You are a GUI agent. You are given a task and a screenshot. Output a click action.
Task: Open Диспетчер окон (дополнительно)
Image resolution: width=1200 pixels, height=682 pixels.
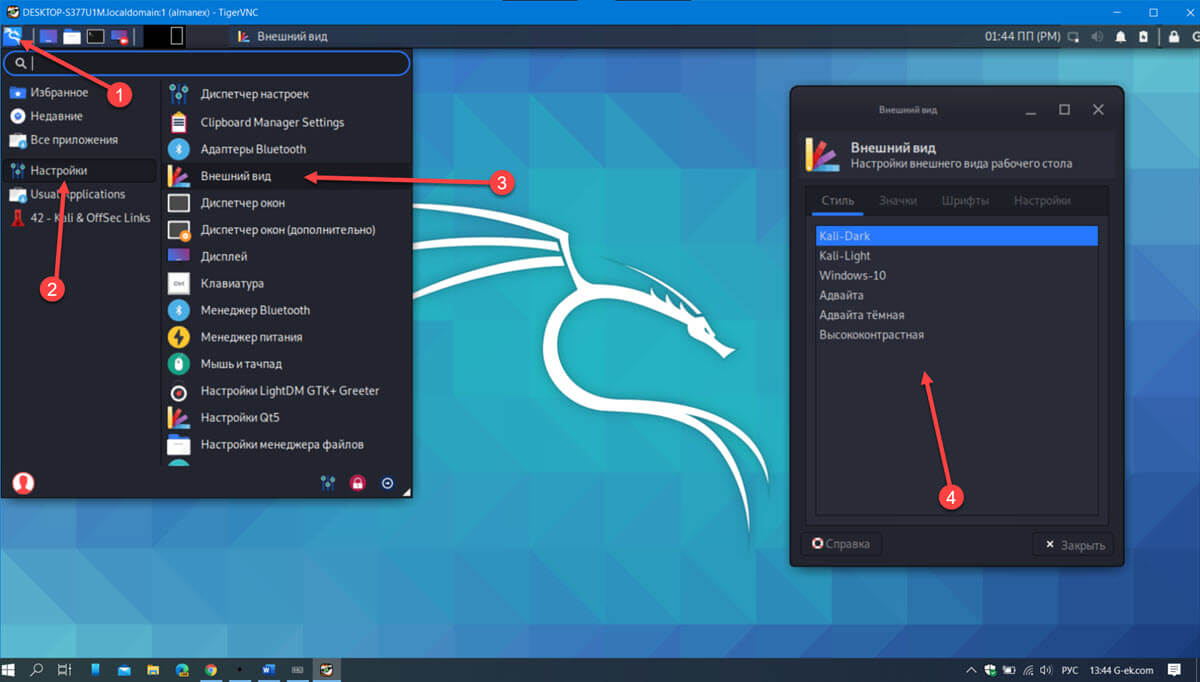pos(286,230)
